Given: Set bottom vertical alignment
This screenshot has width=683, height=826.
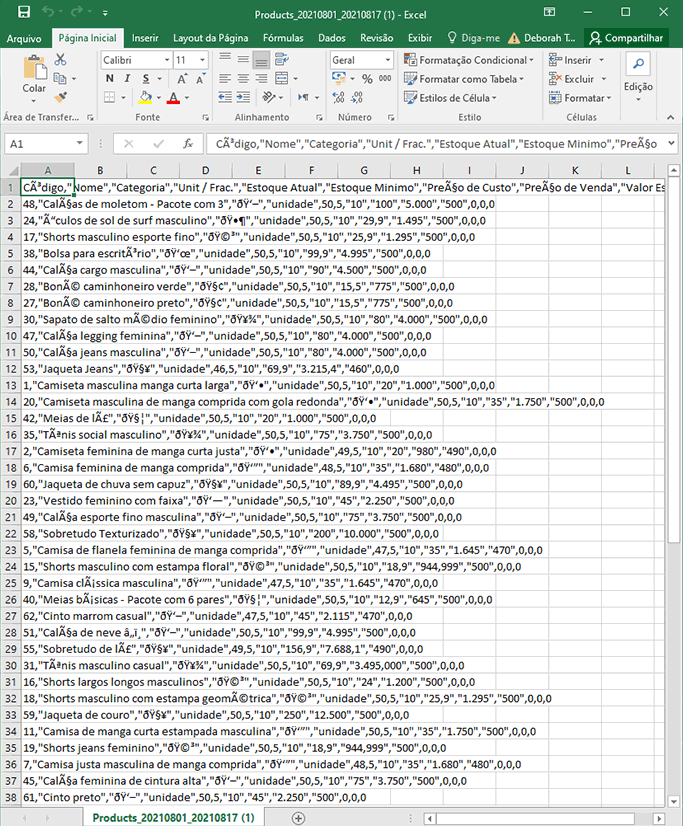Looking at the screenshot, I should pos(261,60).
